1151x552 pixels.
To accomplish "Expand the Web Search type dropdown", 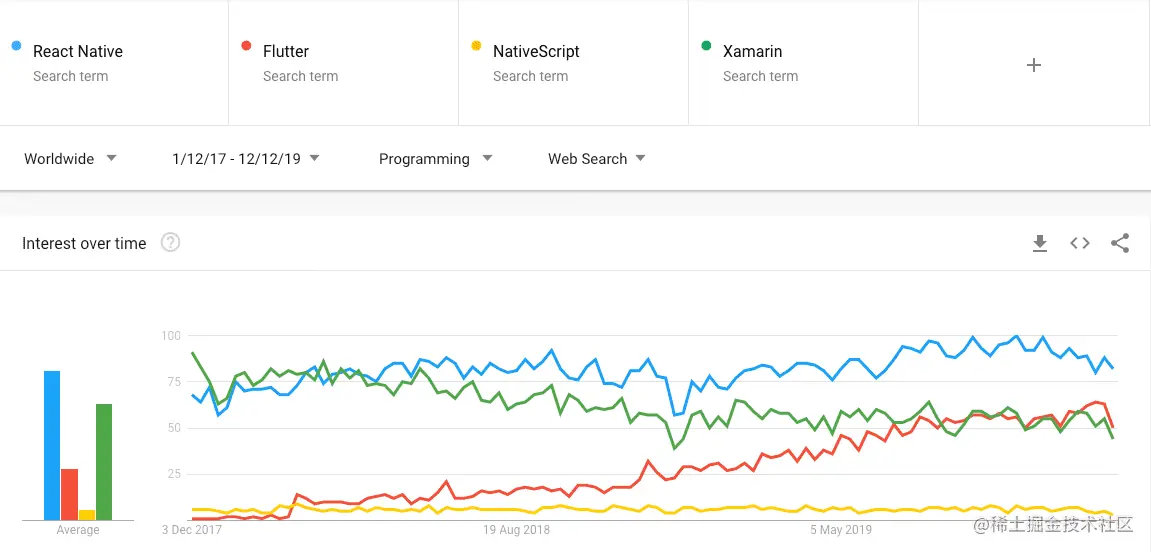I will (597, 159).
